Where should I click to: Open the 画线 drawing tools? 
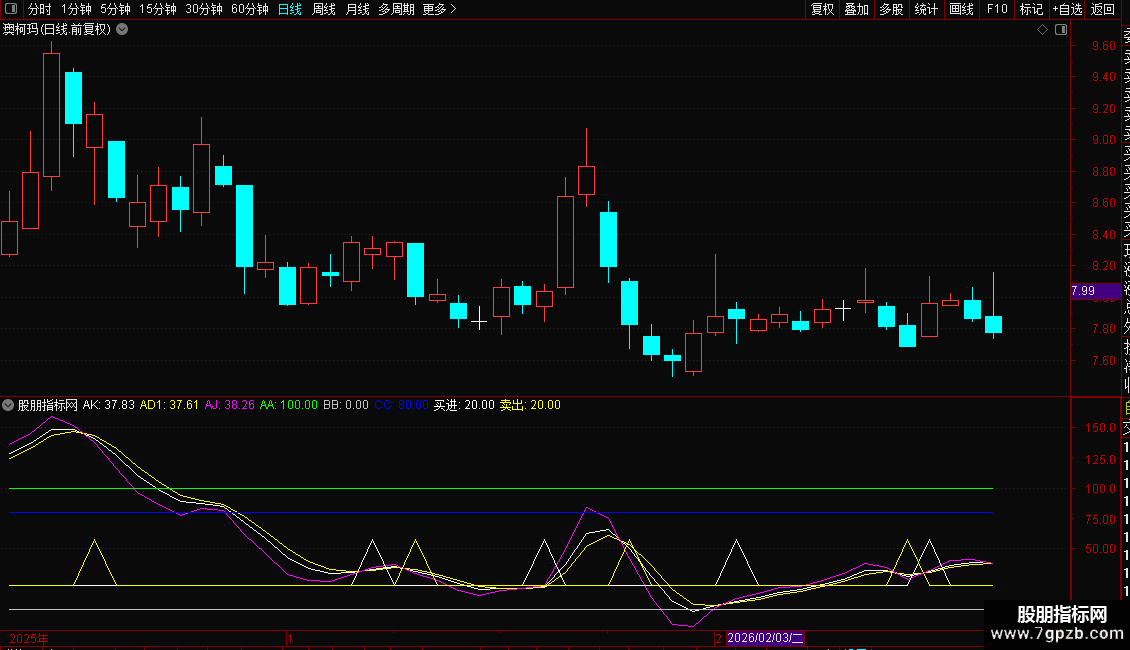(x=961, y=9)
